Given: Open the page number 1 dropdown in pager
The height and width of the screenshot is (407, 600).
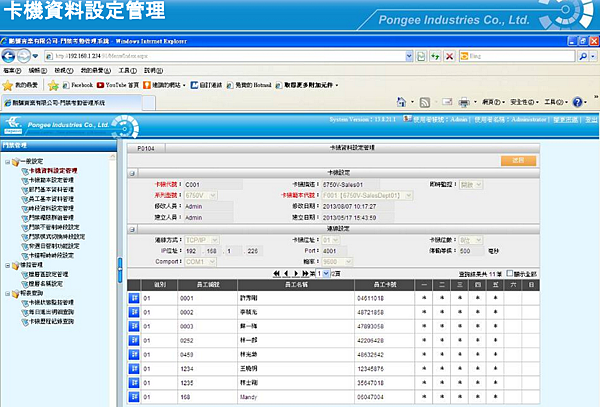Looking at the screenshot, I should (323, 274).
